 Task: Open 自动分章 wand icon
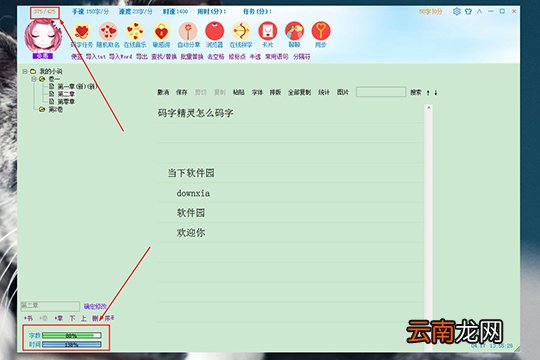(x=188, y=31)
